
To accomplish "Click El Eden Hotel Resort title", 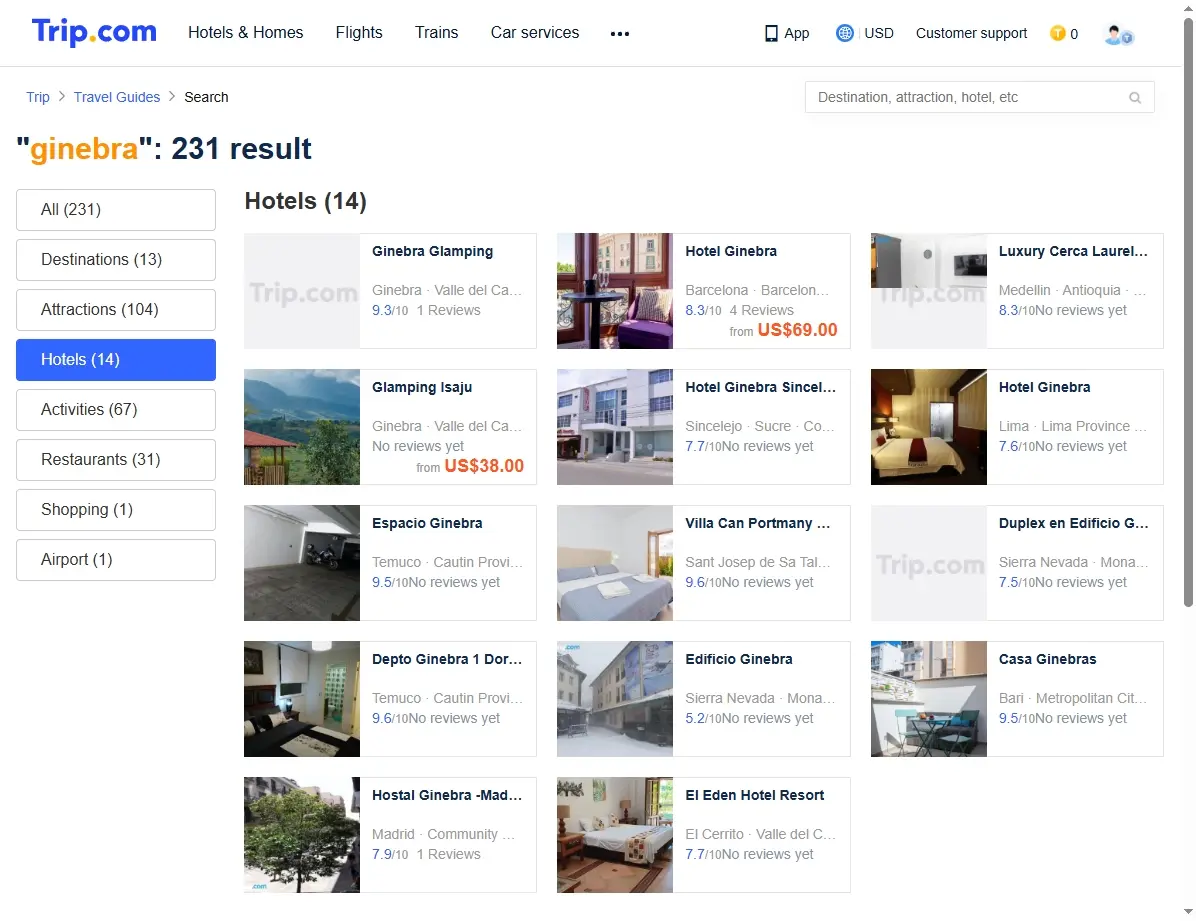I will (754, 795).
